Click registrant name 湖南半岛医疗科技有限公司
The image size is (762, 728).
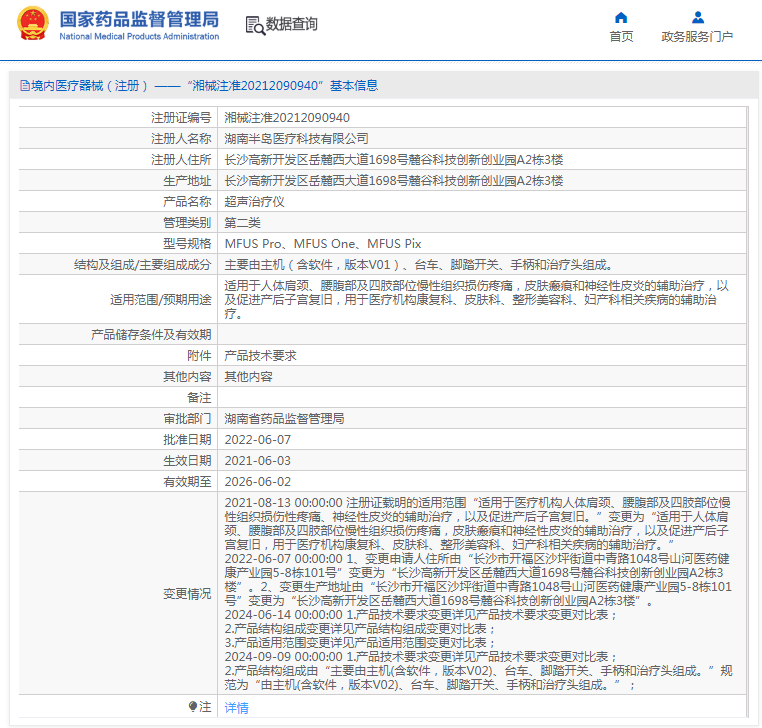(296, 138)
